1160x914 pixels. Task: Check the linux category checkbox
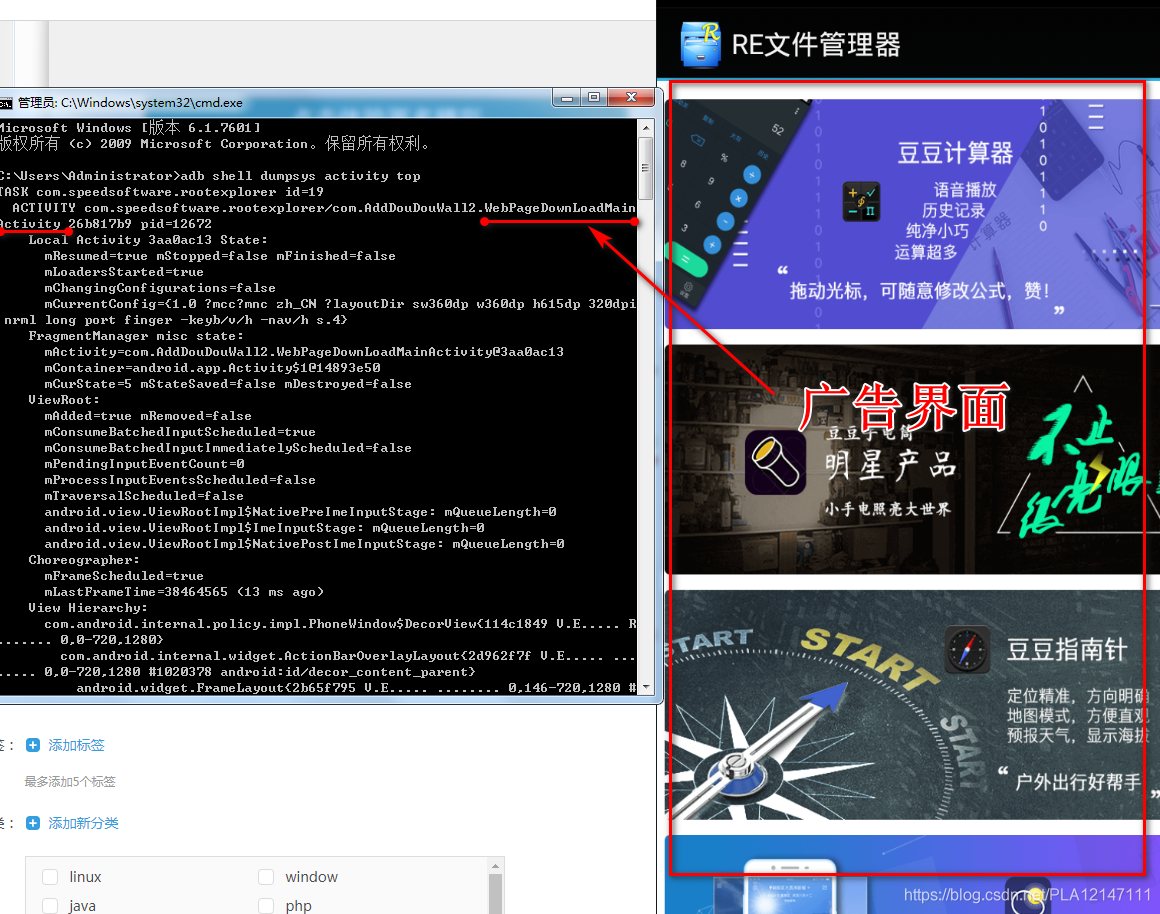[x=50, y=877]
